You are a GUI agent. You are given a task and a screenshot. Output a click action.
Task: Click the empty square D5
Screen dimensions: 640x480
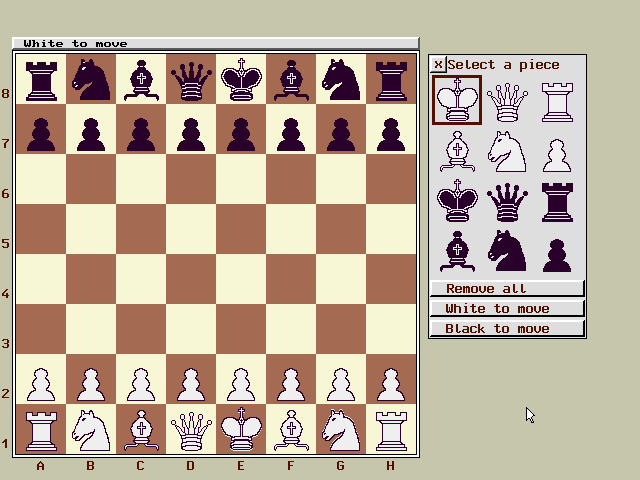[191, 229]
